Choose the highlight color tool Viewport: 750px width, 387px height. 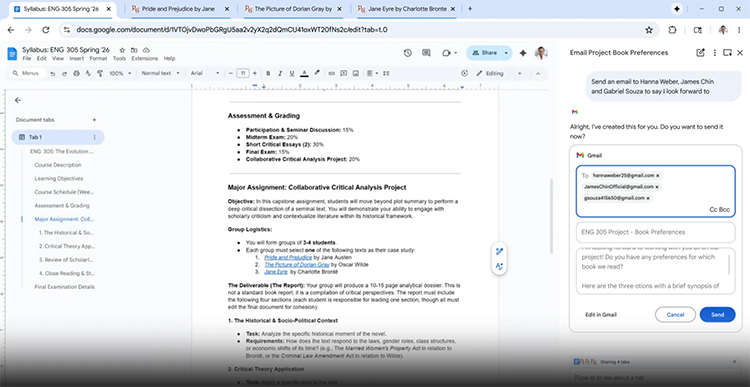[316, 73]
